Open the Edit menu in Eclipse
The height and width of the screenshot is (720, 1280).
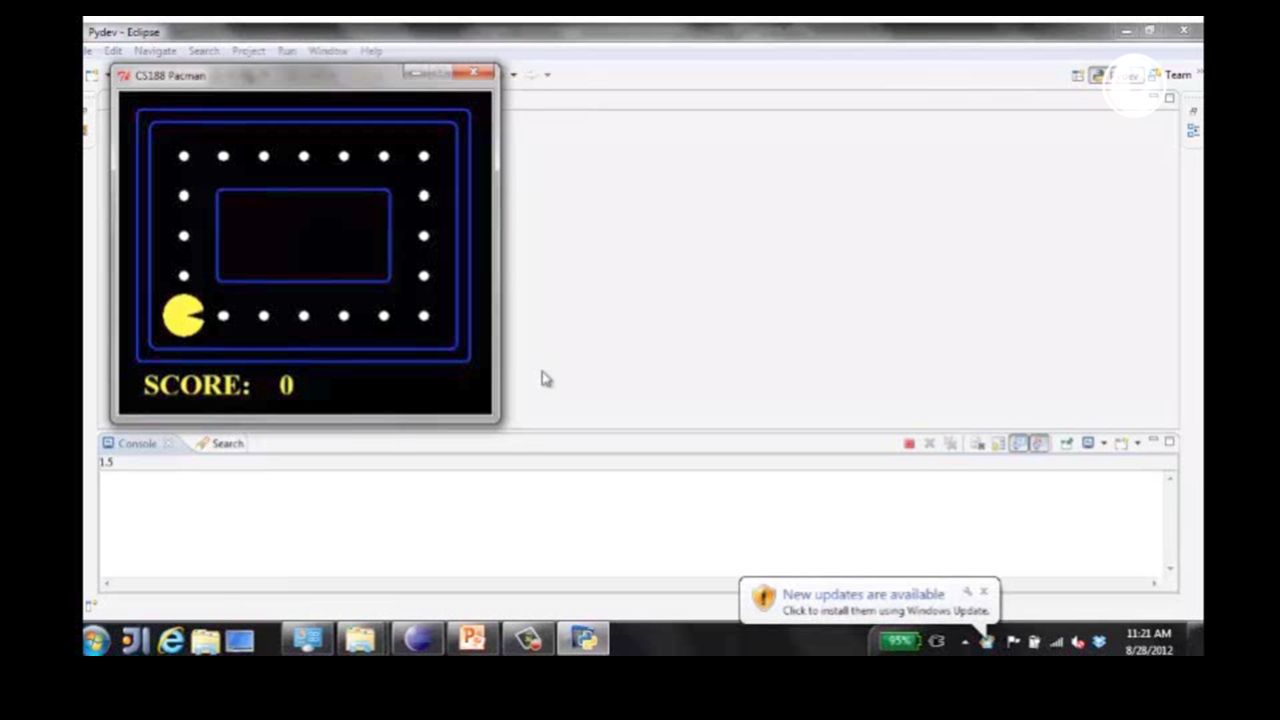pos(112,51)
